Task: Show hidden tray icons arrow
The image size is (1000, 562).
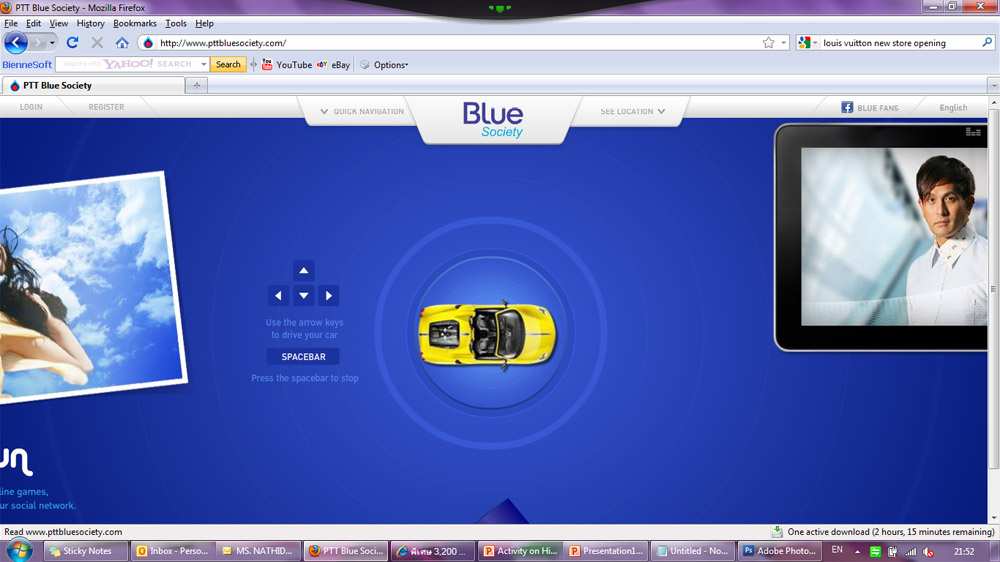Action: [x=857, y=552]
